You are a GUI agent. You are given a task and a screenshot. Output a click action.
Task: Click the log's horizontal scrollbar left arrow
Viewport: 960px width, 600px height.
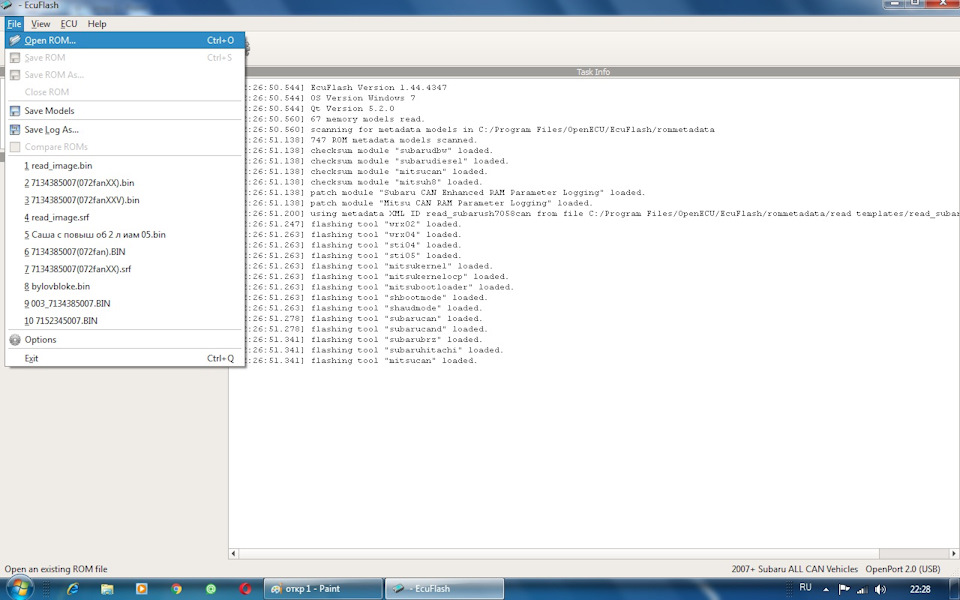(x=234, y=553)
